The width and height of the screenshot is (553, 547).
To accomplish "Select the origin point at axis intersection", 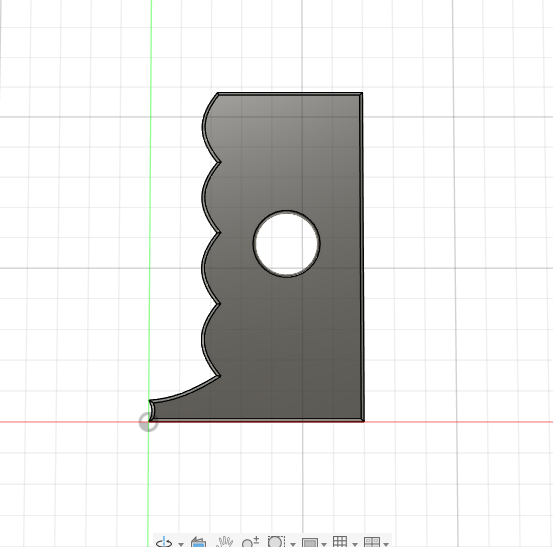I will tap(148, 422).
